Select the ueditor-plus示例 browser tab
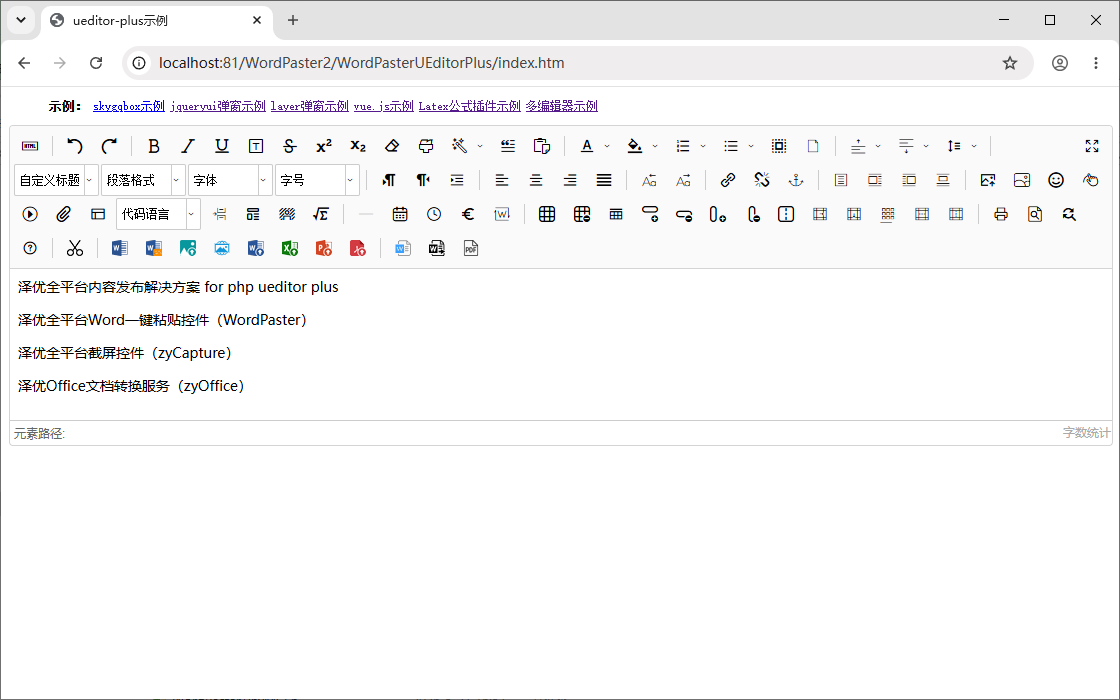1120x700 pixels. (157, 21)
